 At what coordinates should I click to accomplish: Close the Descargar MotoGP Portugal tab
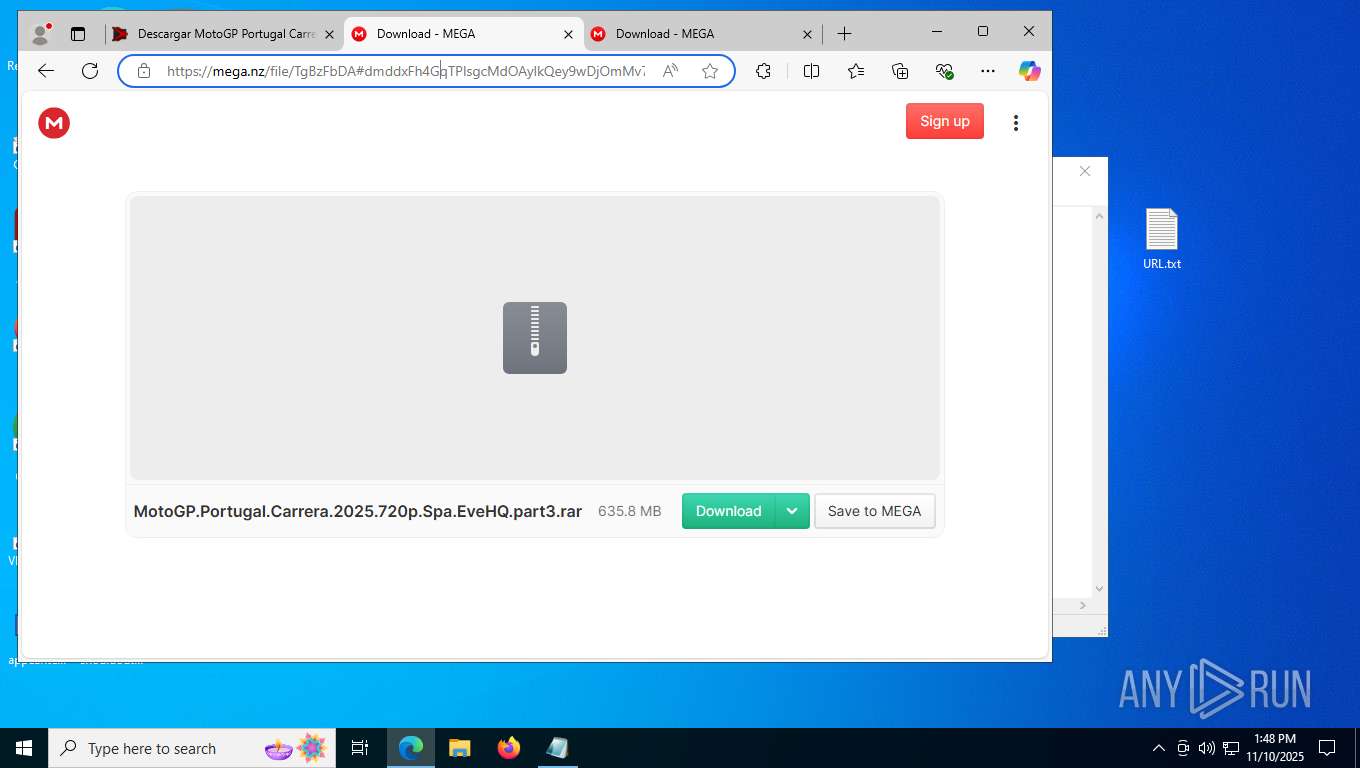click(x=329, y=34)
